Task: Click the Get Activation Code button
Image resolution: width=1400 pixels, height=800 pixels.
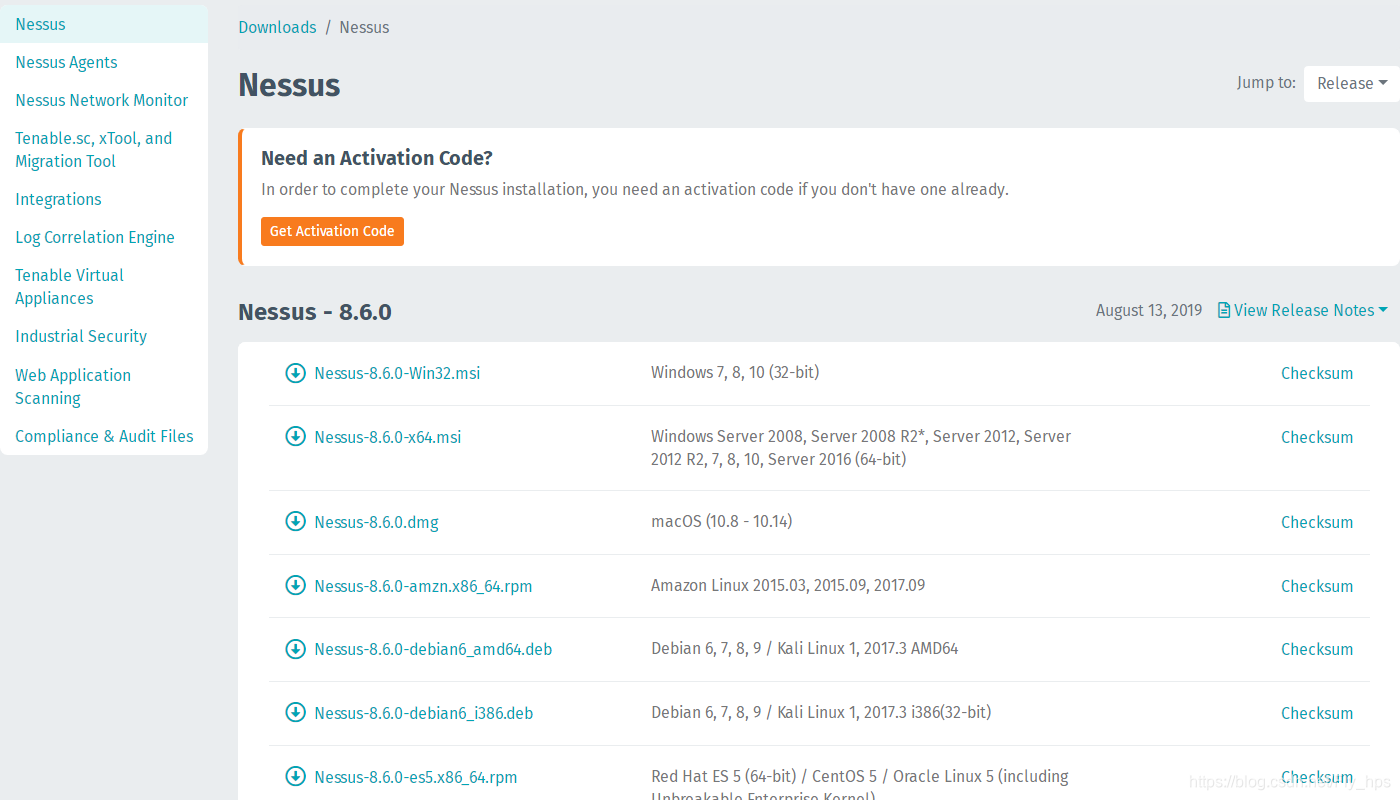Action: [332, 231]
